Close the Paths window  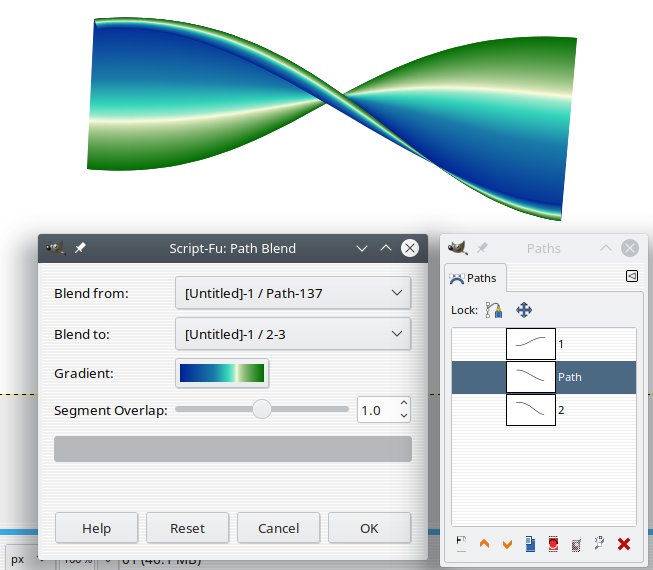(630, 248)
